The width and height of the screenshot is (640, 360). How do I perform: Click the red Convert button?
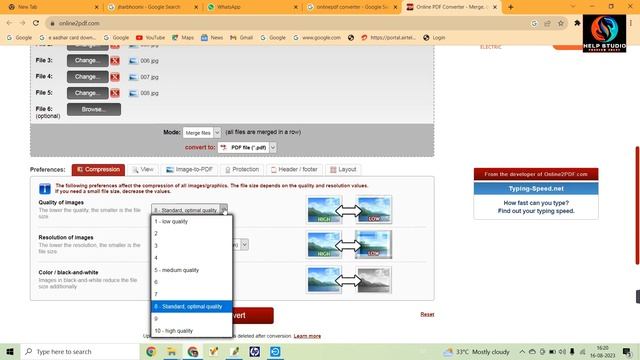pos(253,316)
